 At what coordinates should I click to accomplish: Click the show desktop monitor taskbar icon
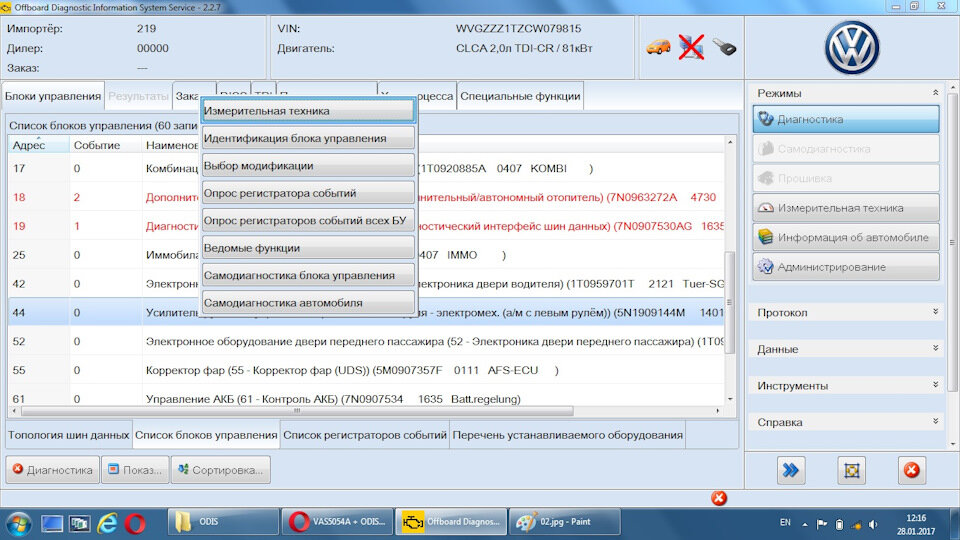52,523
